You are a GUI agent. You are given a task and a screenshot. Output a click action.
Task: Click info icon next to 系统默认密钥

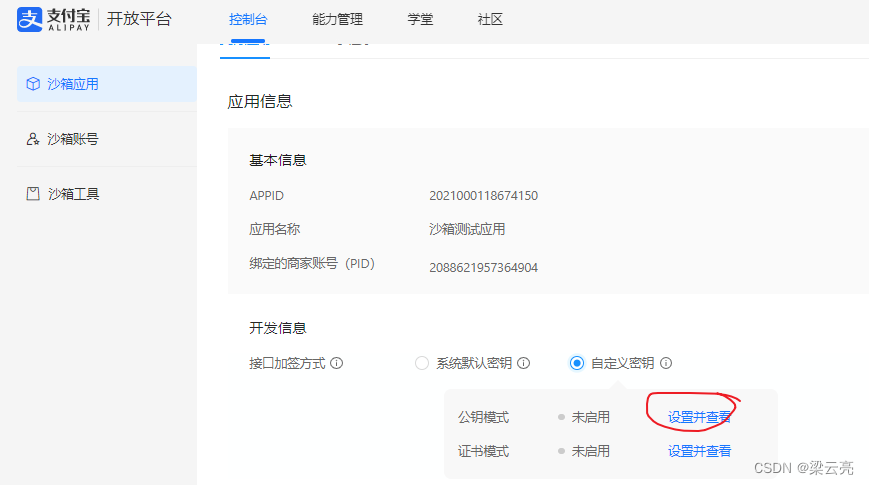[x=523, y=363]
